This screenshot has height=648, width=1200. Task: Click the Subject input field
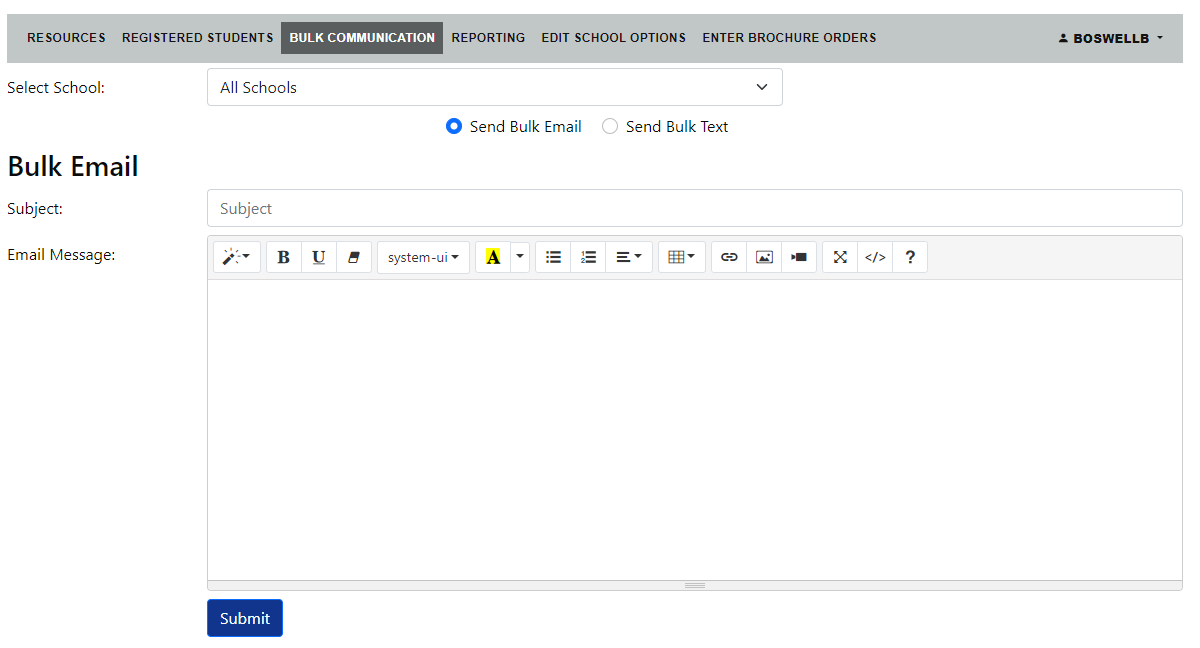coord(695,208)
